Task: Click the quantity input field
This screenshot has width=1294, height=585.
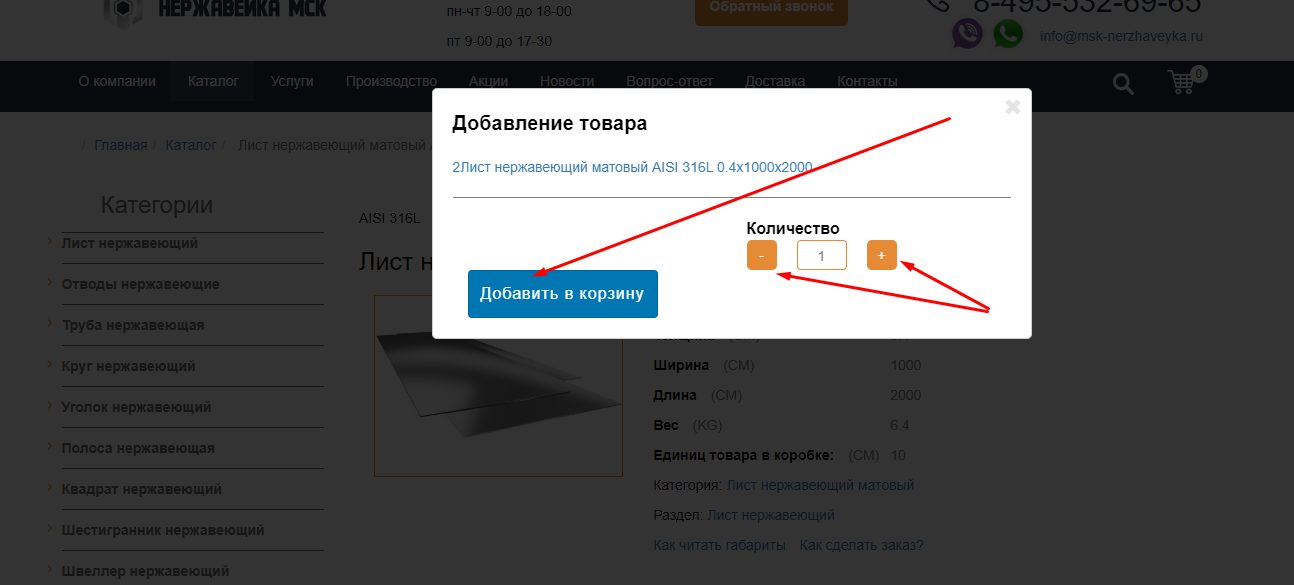Action: coord(822,255)
